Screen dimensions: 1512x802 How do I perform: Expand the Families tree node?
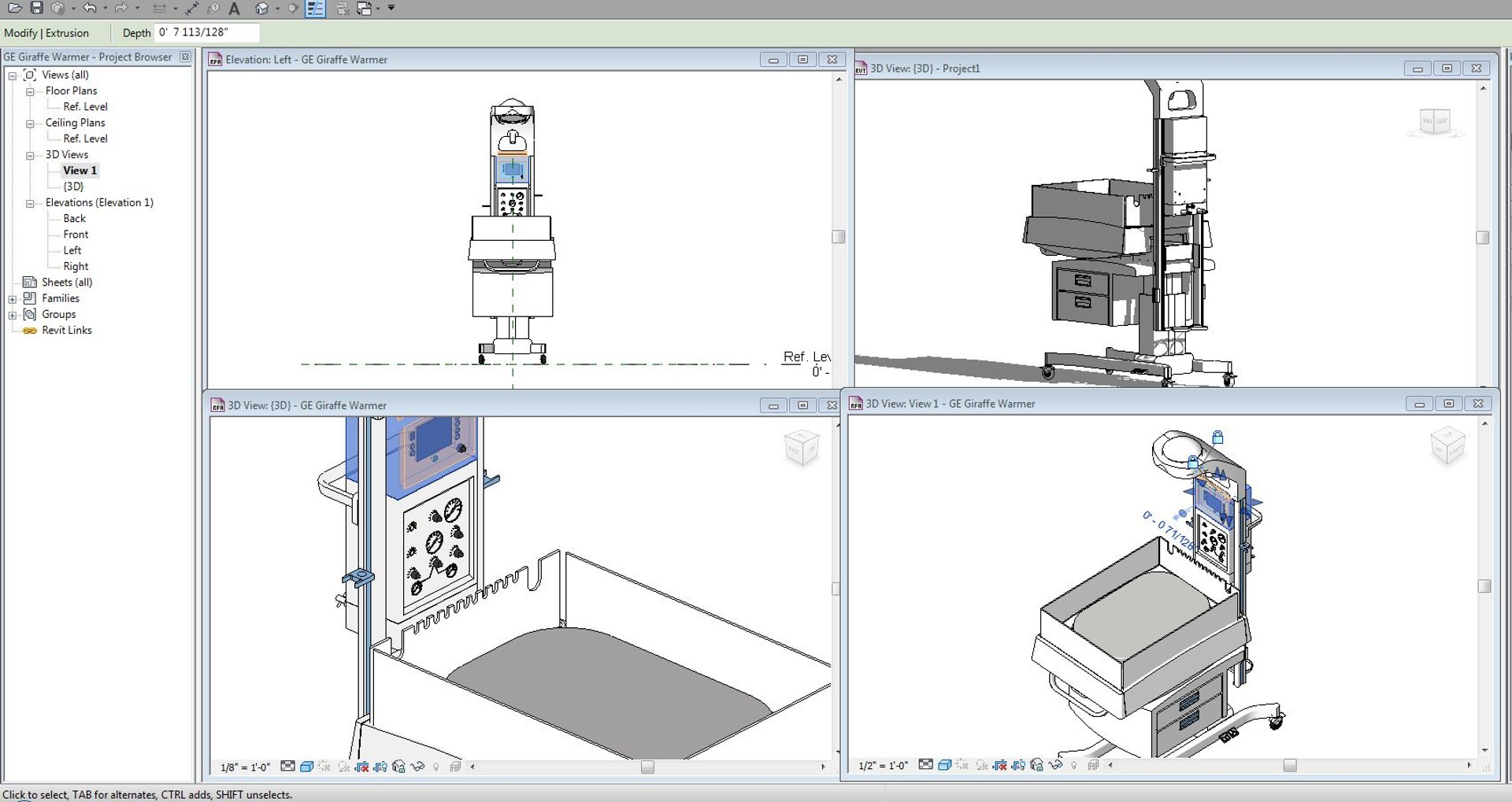(12, 299)
